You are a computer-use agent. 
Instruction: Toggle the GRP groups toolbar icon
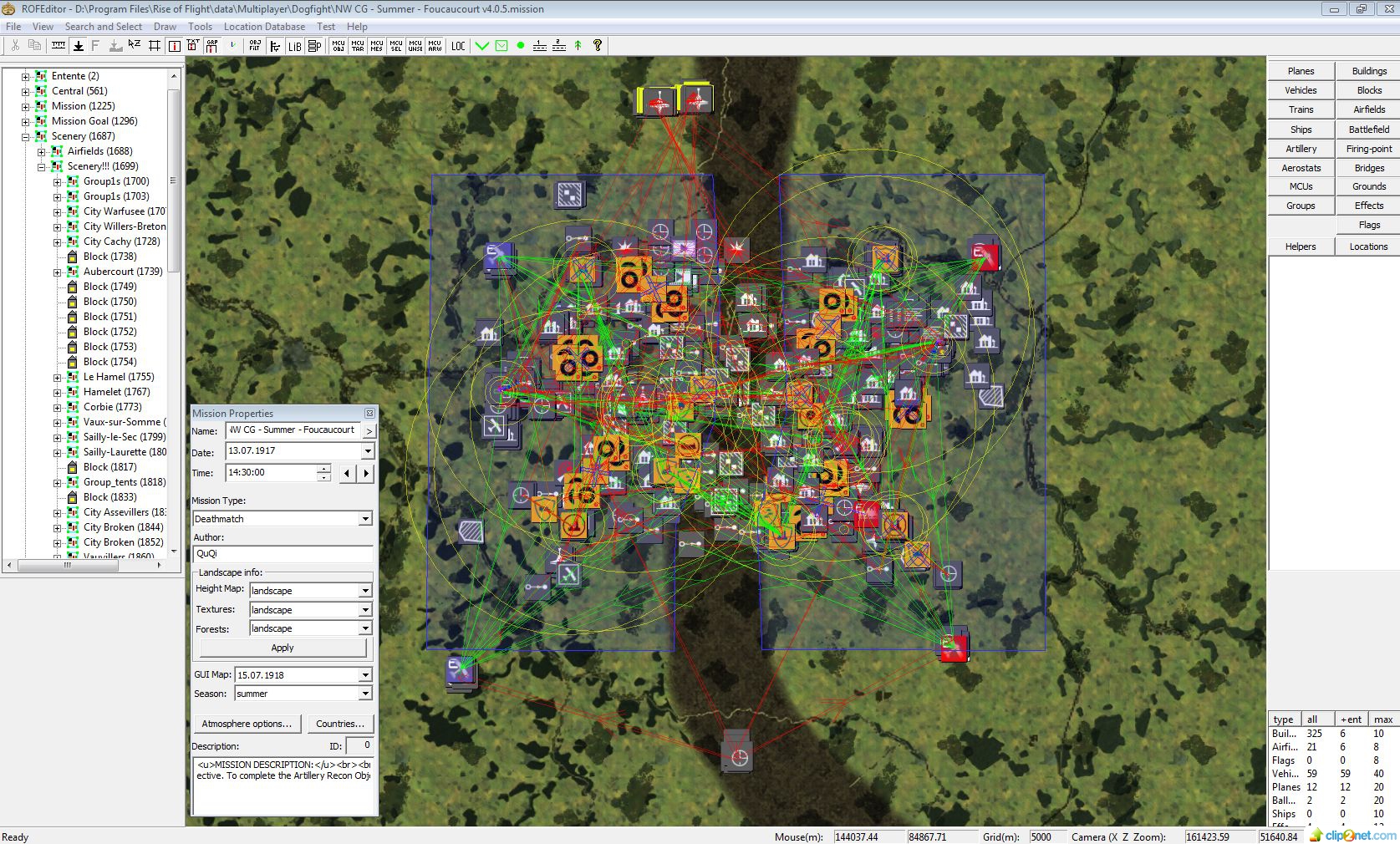(x=212, y=45)
